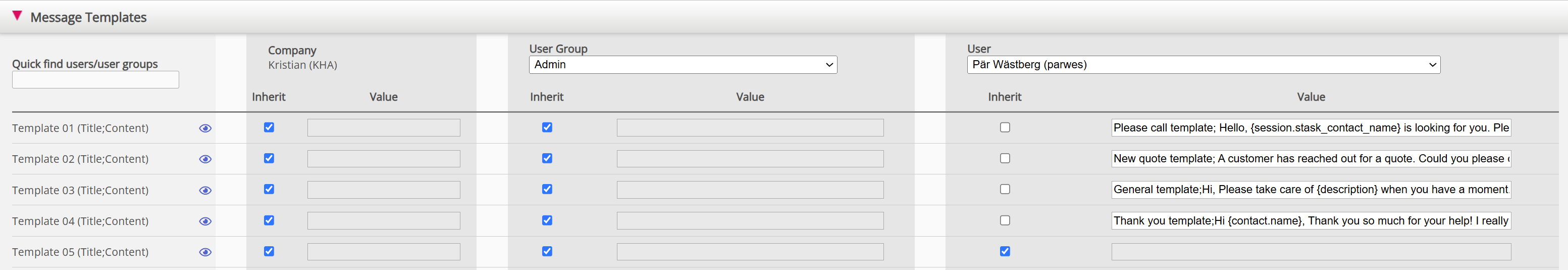Image resolution: width=1568 pixels, height=270 pixels.
Task: Click the Please call template value field
Action: coord(1311,127)
